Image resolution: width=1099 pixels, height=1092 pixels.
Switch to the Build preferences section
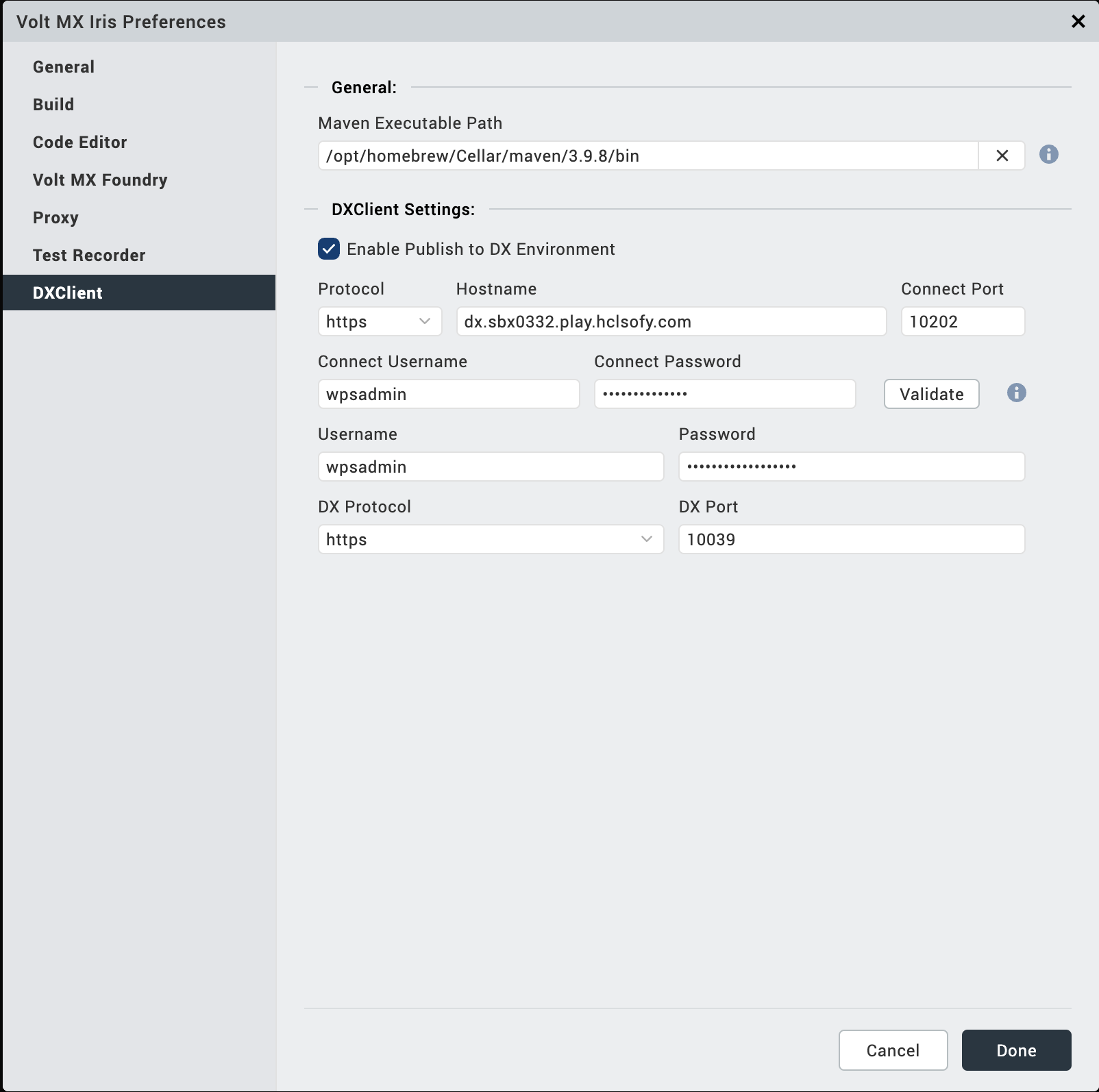pyautogui.click(x=53, y=105)
